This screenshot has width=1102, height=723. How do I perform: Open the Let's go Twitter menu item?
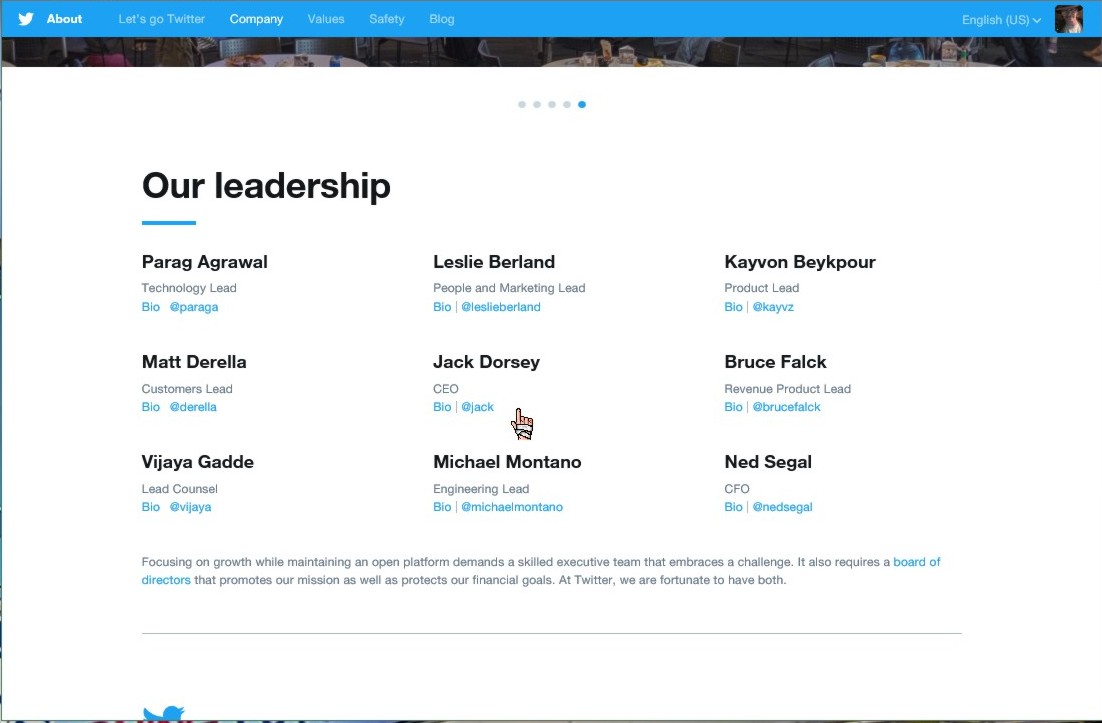[x=161, y=19]
